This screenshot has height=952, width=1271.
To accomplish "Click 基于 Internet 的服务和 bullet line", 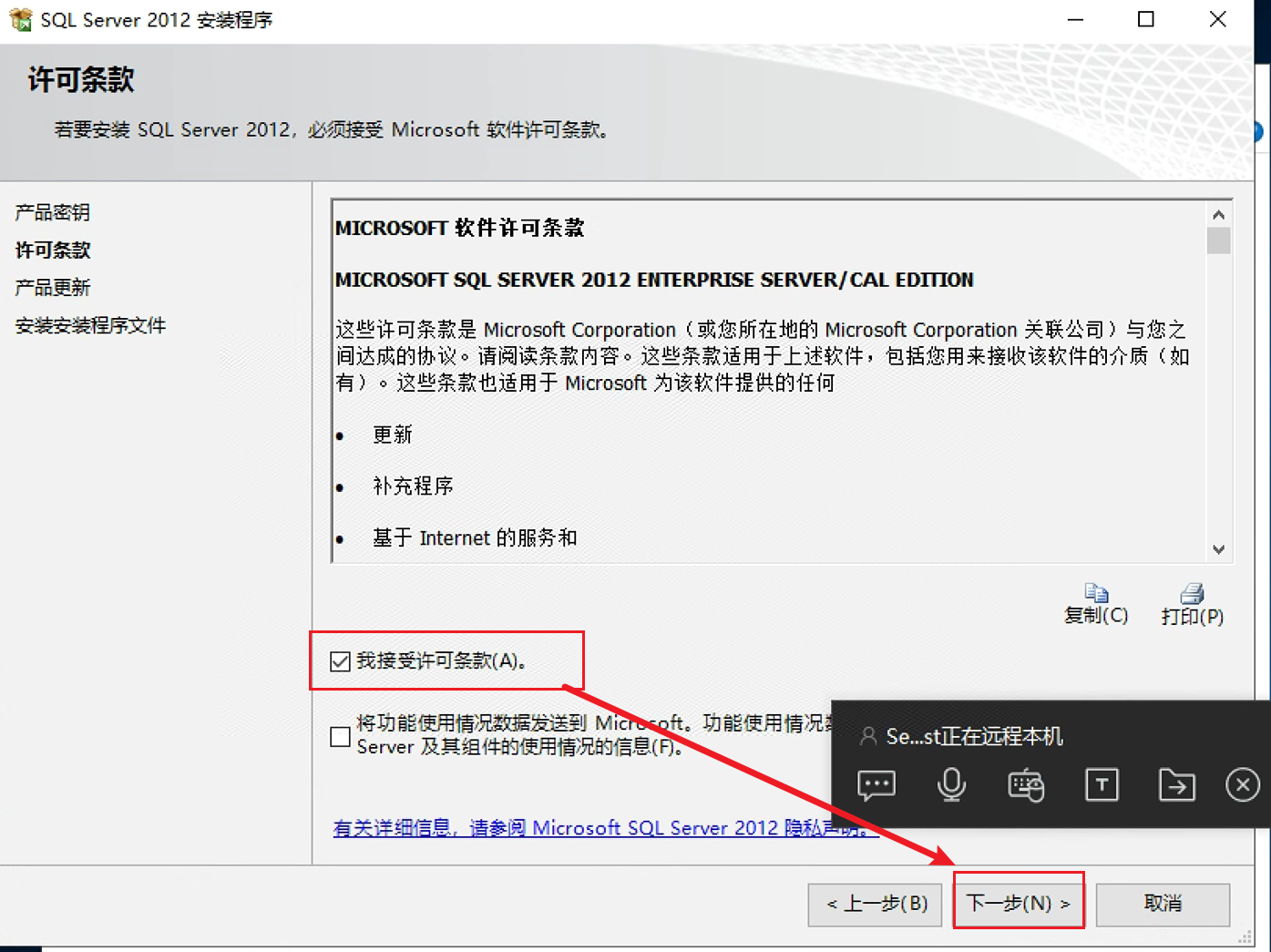I will click(x=475, y=537).
